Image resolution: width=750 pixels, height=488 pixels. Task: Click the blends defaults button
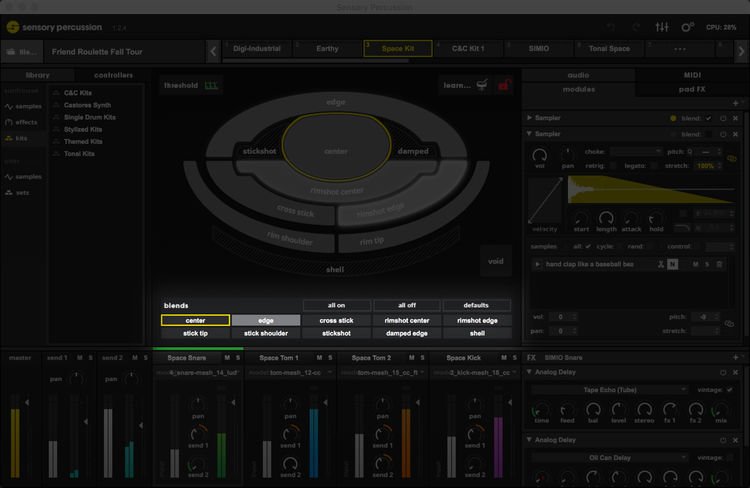(x=476, y=305)
